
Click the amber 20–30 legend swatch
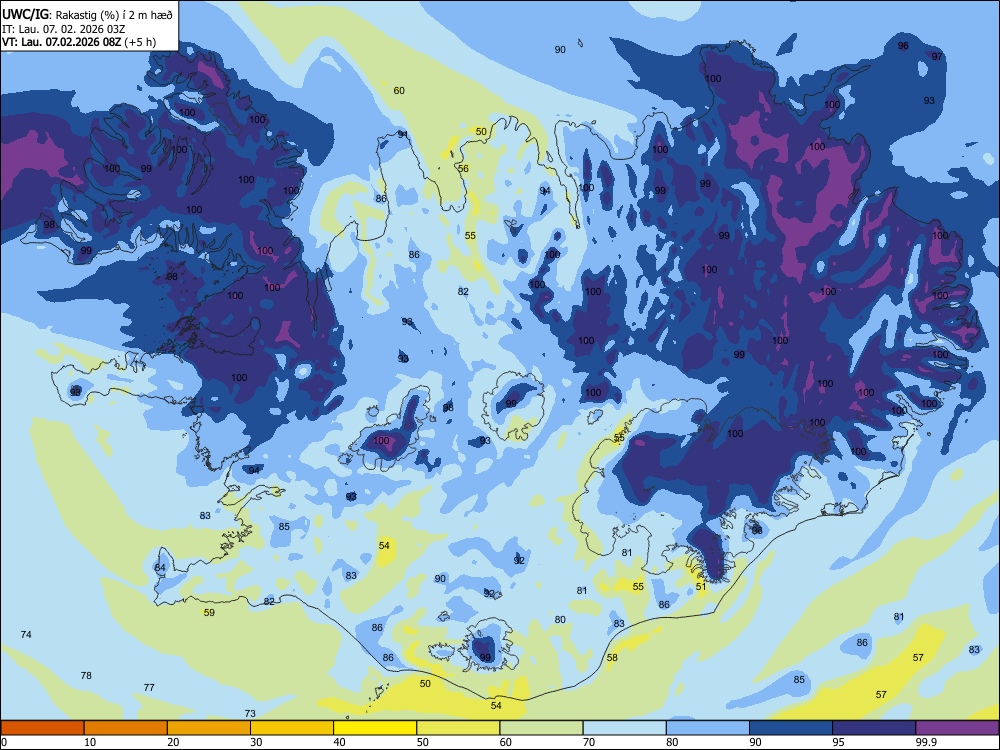coord(209,728)
